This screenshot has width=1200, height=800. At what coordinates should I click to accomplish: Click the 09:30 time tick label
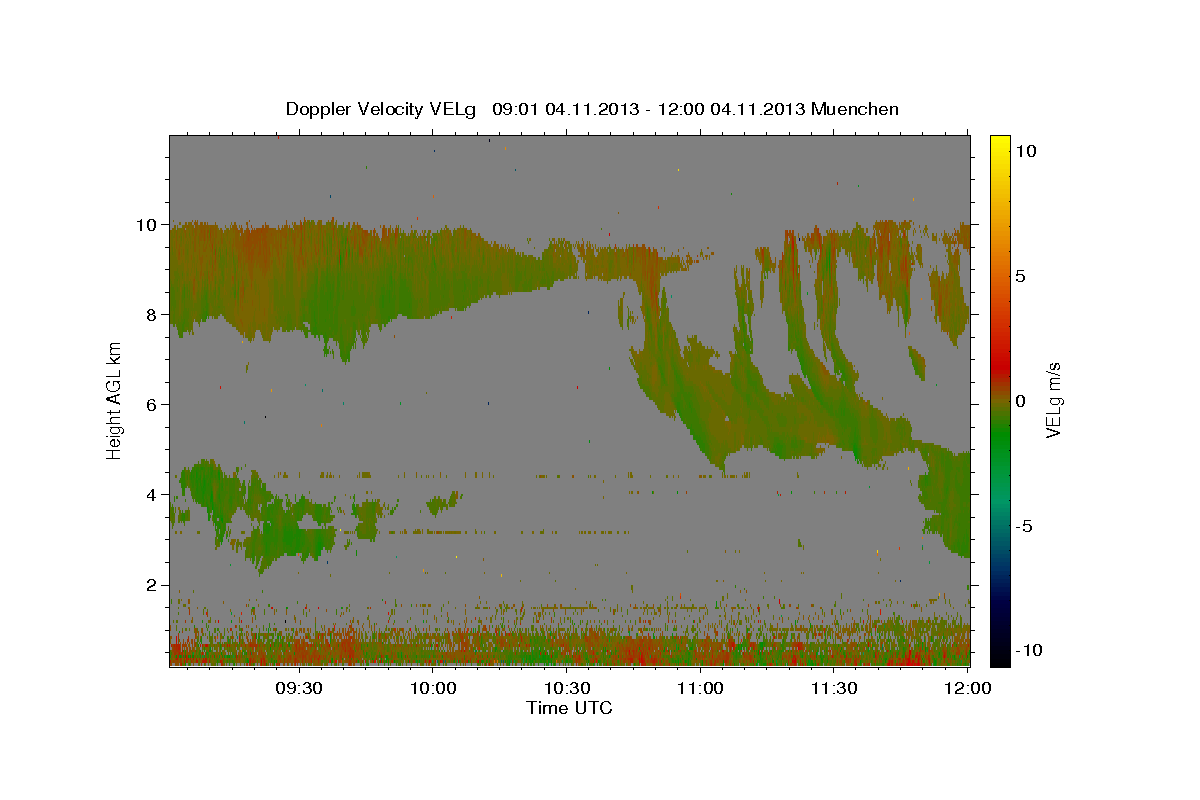[x=299, y=688]
